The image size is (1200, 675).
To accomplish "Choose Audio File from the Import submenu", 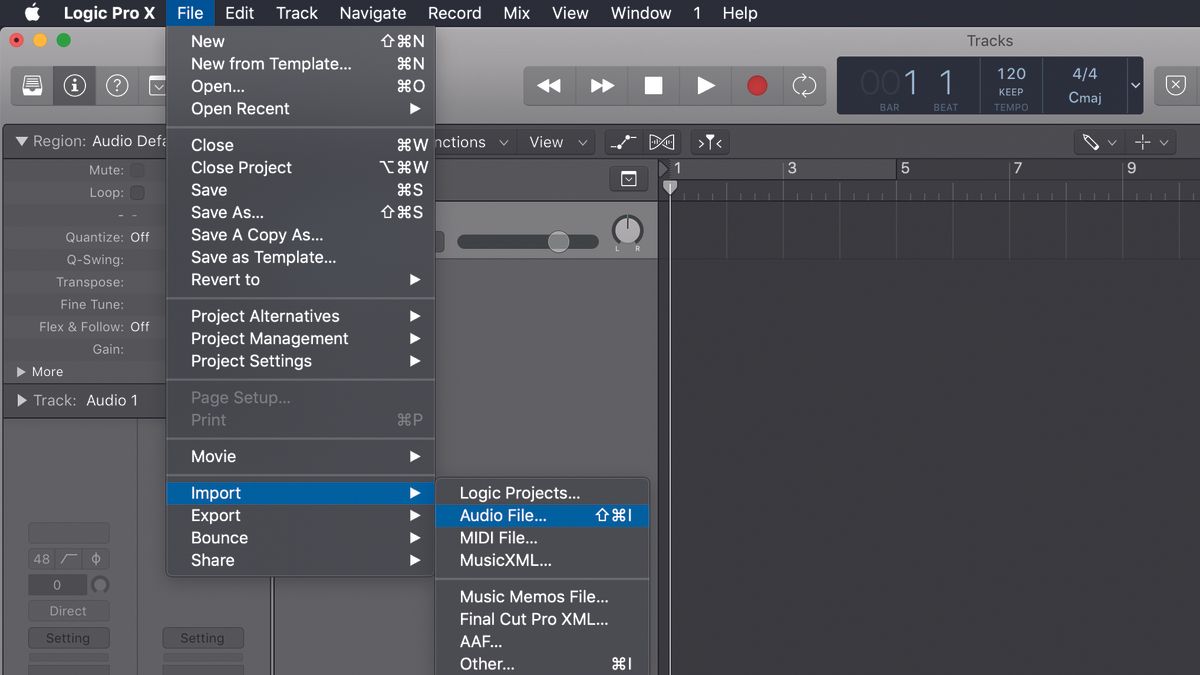I will [x=541, y=516].
